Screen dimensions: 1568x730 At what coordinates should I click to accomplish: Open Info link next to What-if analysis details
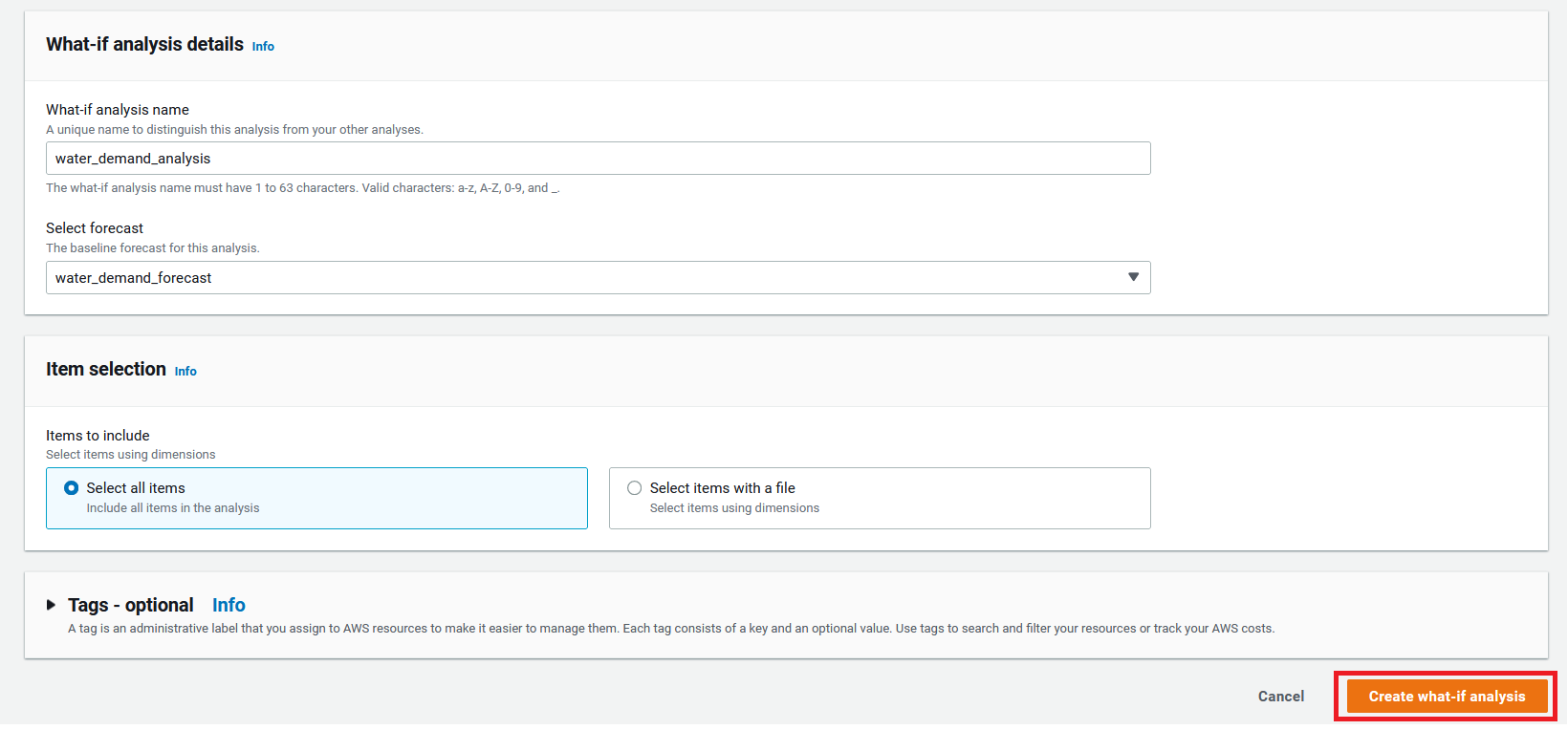pos(263,46)
